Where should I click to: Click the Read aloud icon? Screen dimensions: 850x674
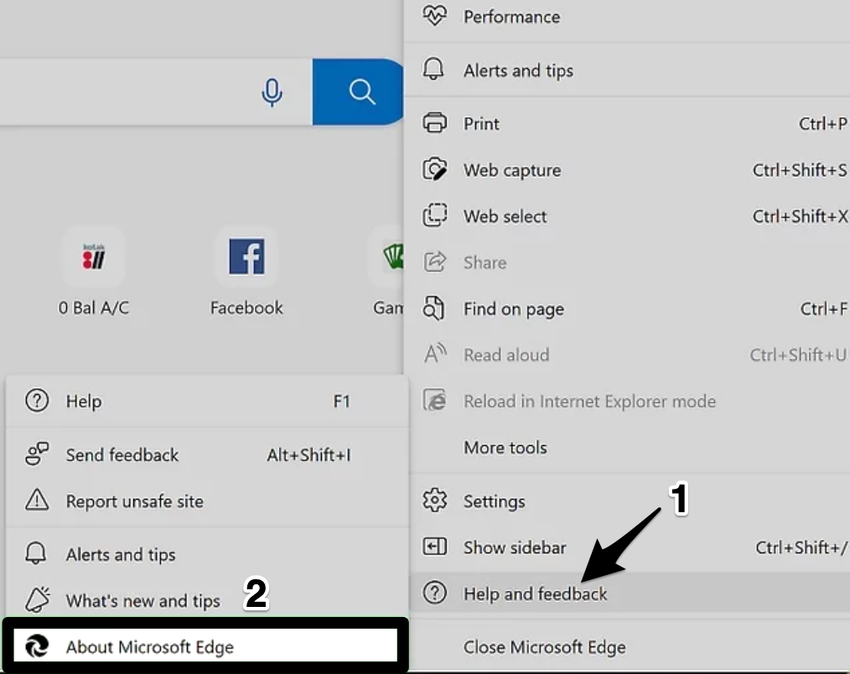(x=435, y=354)
